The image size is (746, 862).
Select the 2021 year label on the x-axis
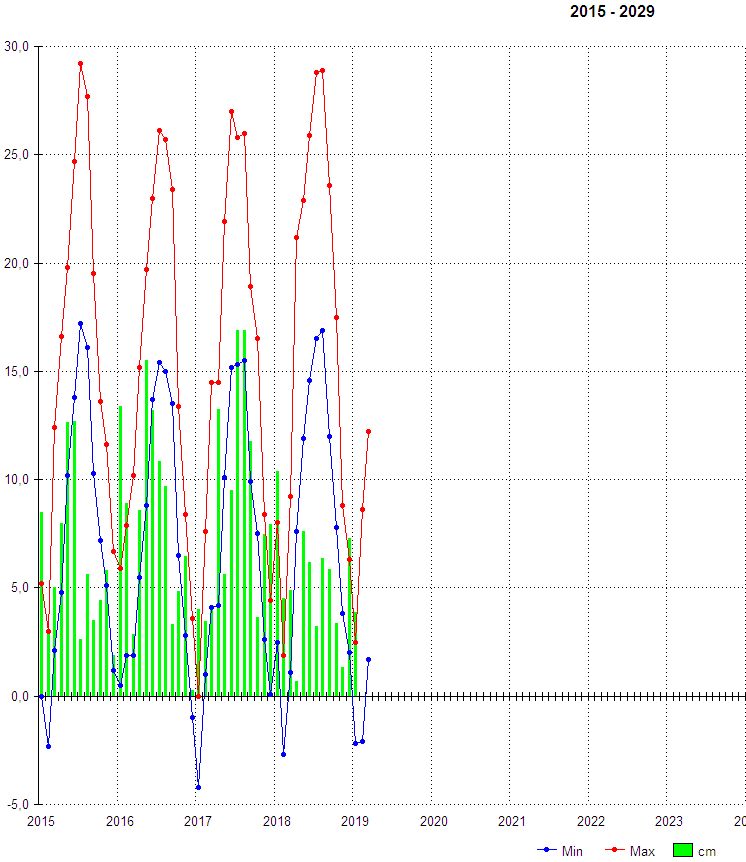tap(512, 821)
